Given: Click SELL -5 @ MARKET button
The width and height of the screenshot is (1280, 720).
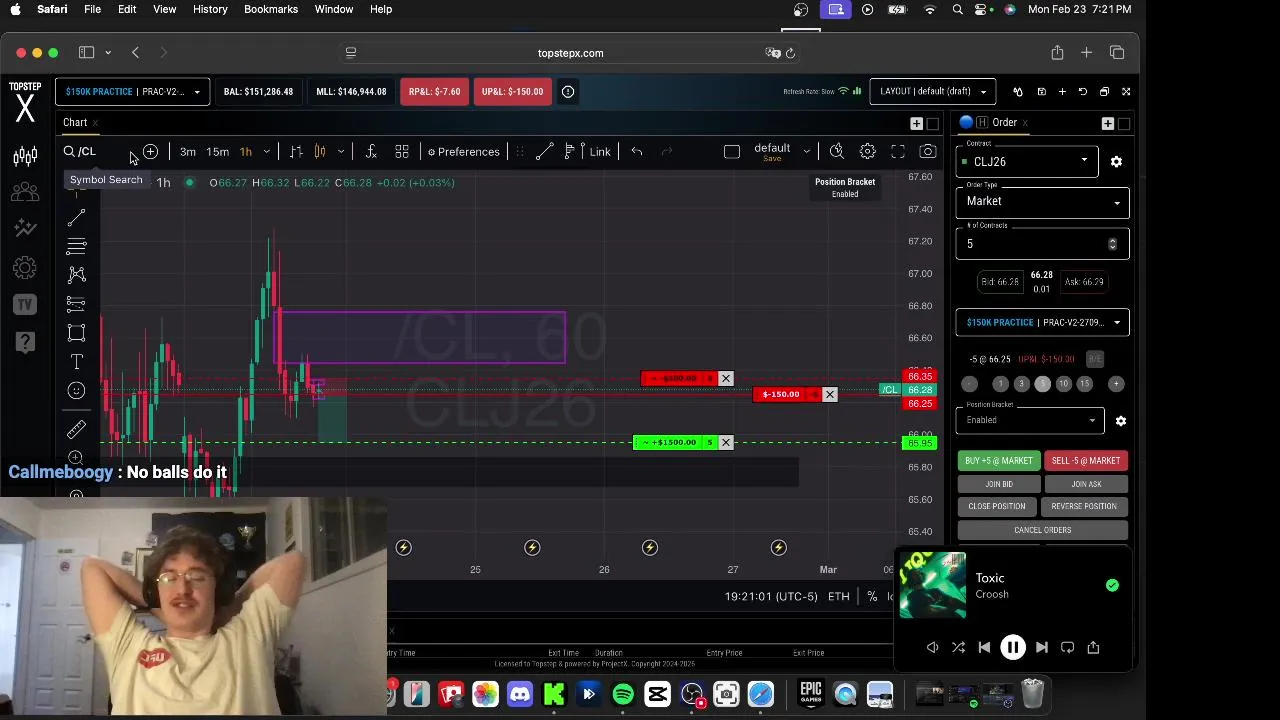Looking at the screenshot, I should (1086, 461).
